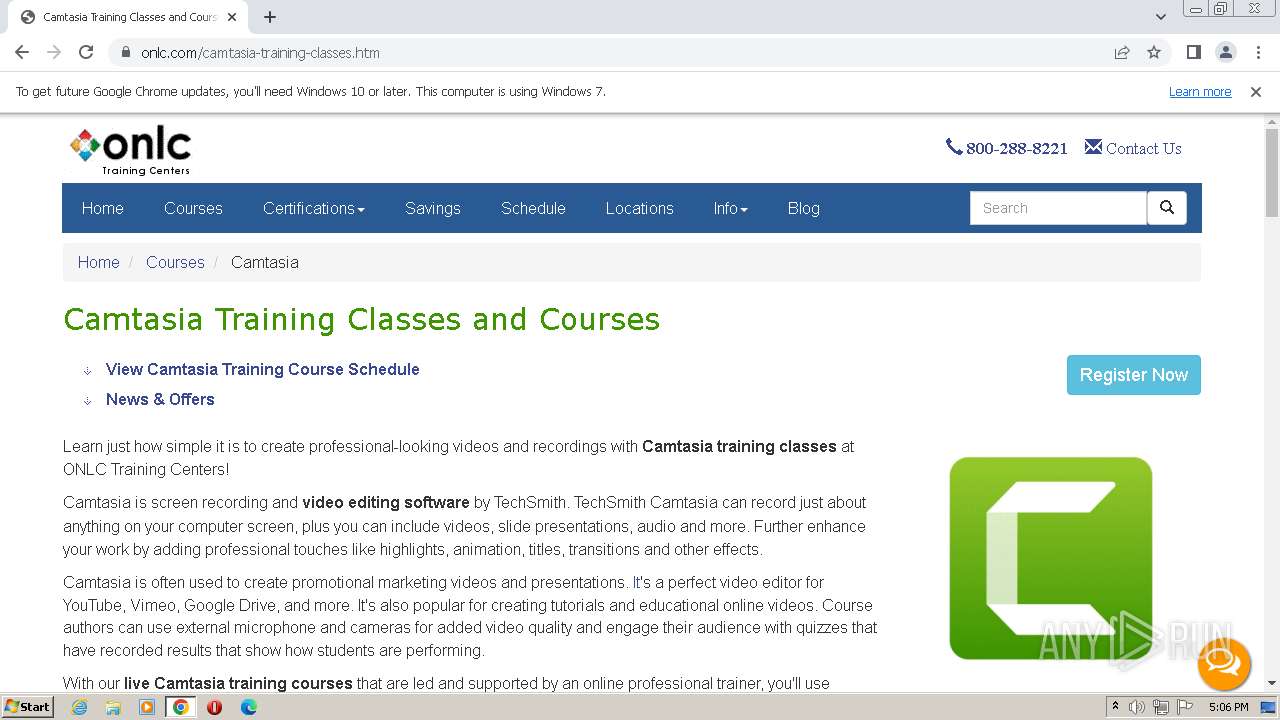Viewport: 1280px width, 720px height.
Task: Click Home in the breadcrumb
Action: coord(99,262)
